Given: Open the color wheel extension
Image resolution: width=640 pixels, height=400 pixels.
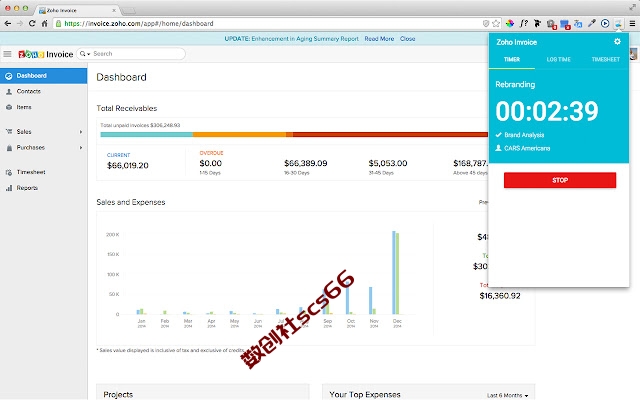Looking at the screenshot, I should (x=510, y=24).
